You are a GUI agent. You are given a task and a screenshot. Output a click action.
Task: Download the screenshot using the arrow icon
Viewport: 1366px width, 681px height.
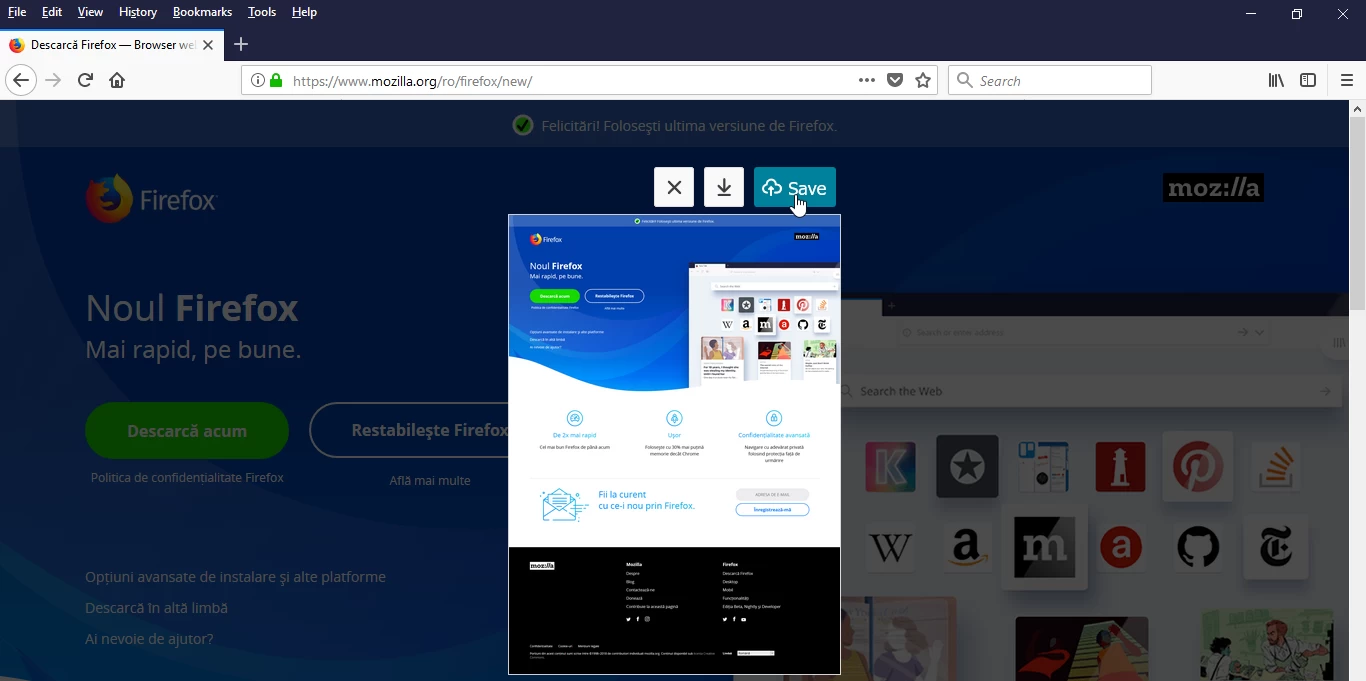tap(724, 187)
